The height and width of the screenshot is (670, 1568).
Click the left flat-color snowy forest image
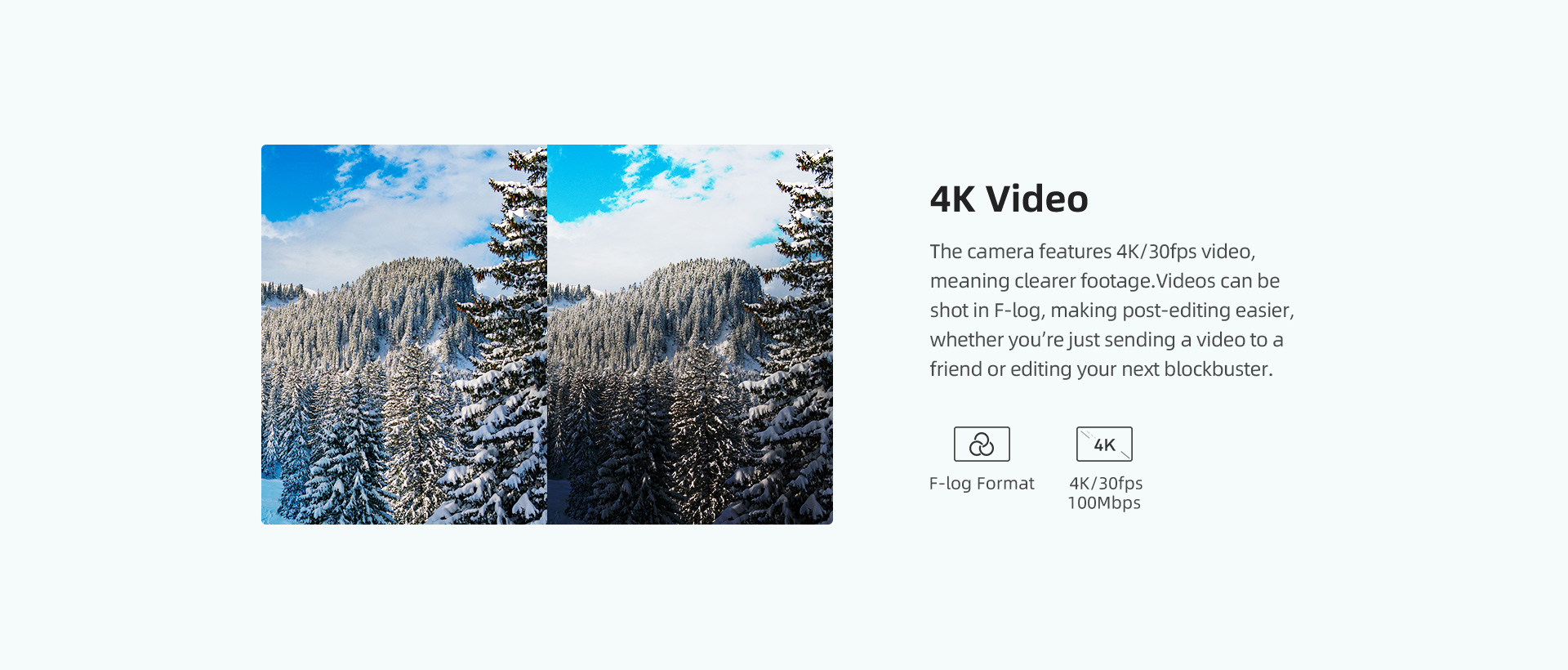coord(404,334)
